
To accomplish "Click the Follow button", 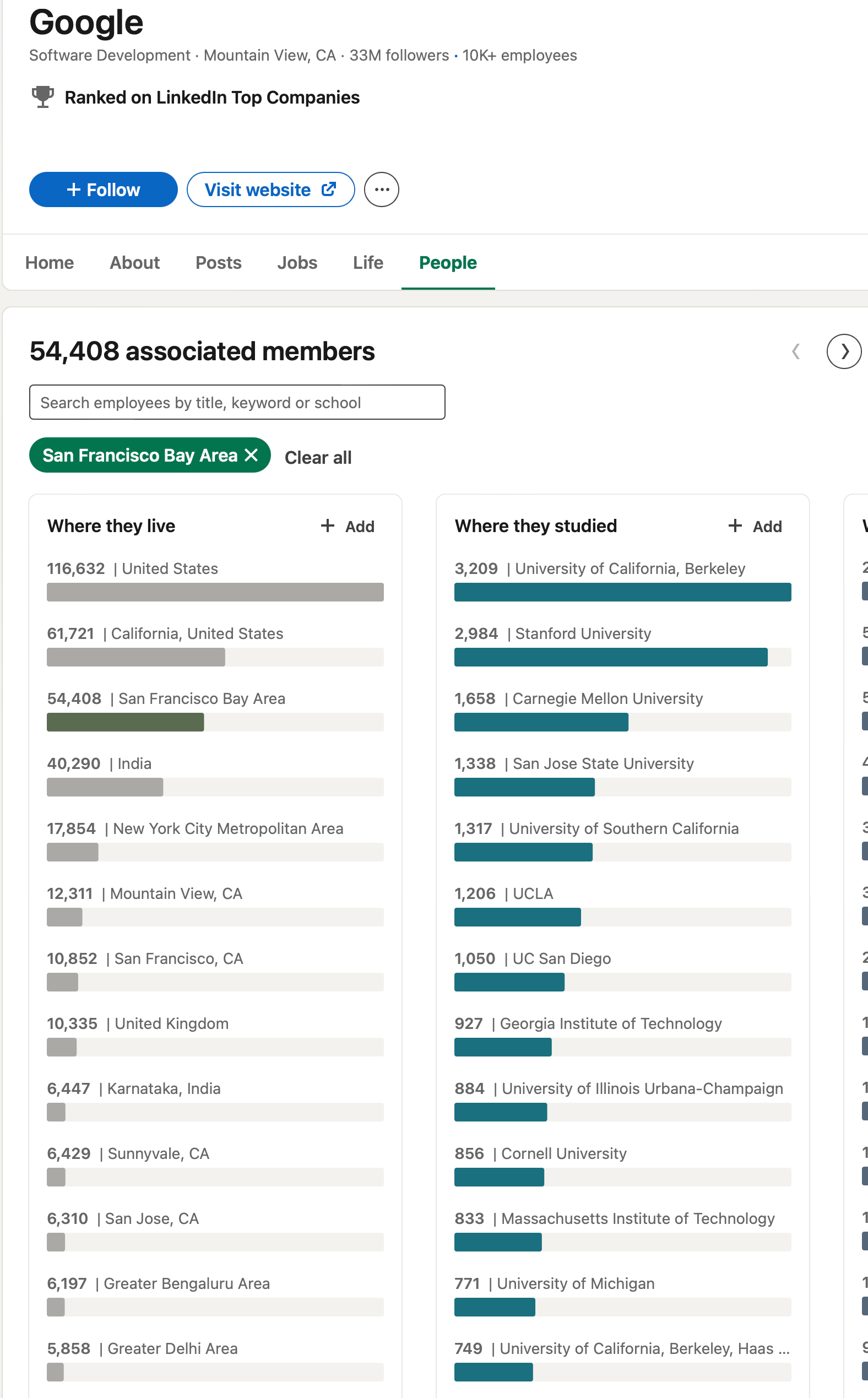I will click(104, 189).
